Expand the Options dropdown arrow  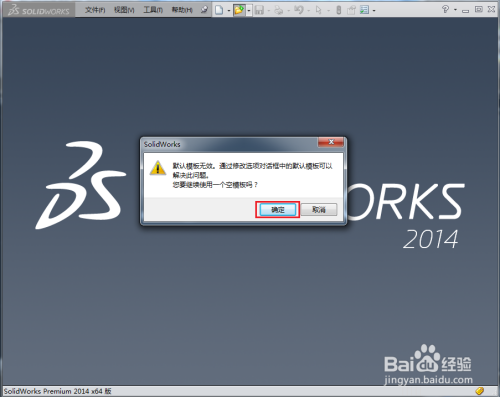[374, 10]
